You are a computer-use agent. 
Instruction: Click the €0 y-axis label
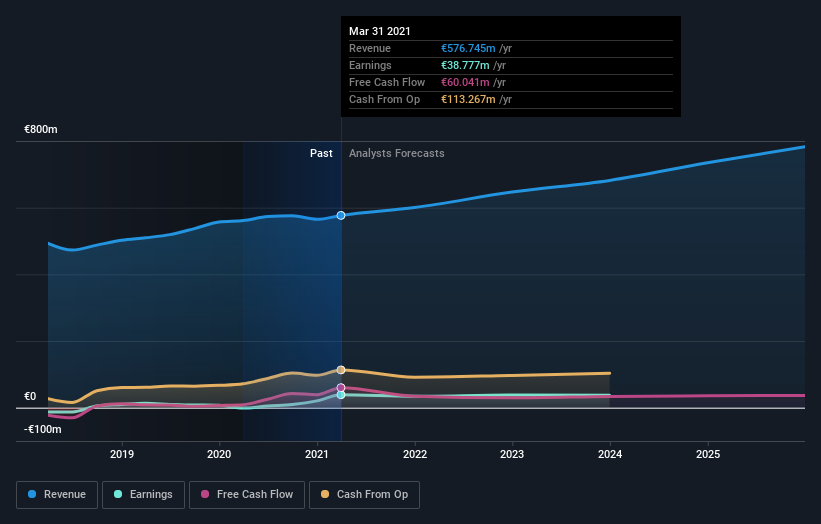click(x=30, y=396)
